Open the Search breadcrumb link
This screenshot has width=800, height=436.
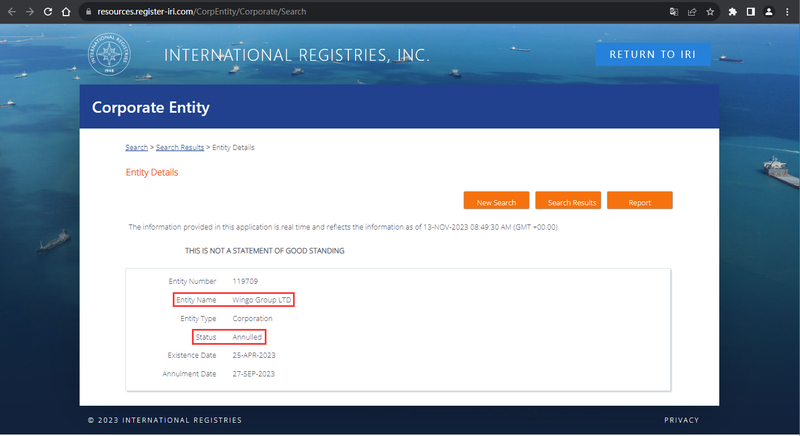click(136, 147)
